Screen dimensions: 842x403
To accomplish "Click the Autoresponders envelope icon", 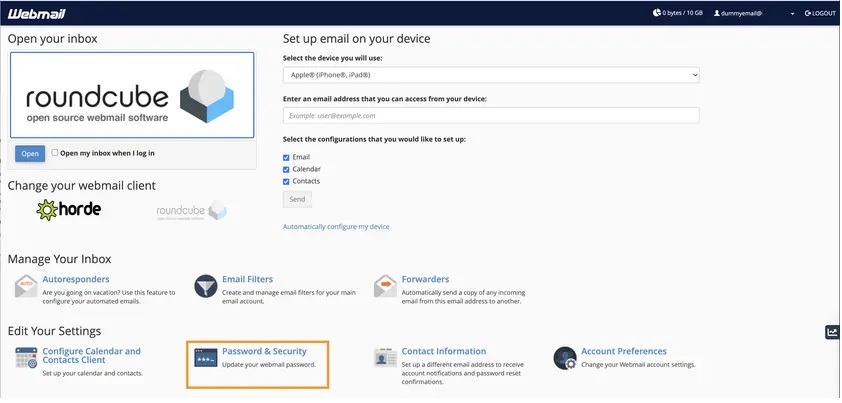I will coord(26,286).
